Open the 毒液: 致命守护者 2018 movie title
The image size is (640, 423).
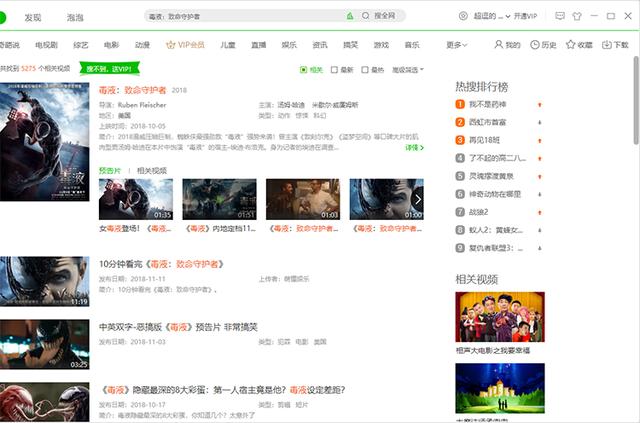click(x=133, y=90)
